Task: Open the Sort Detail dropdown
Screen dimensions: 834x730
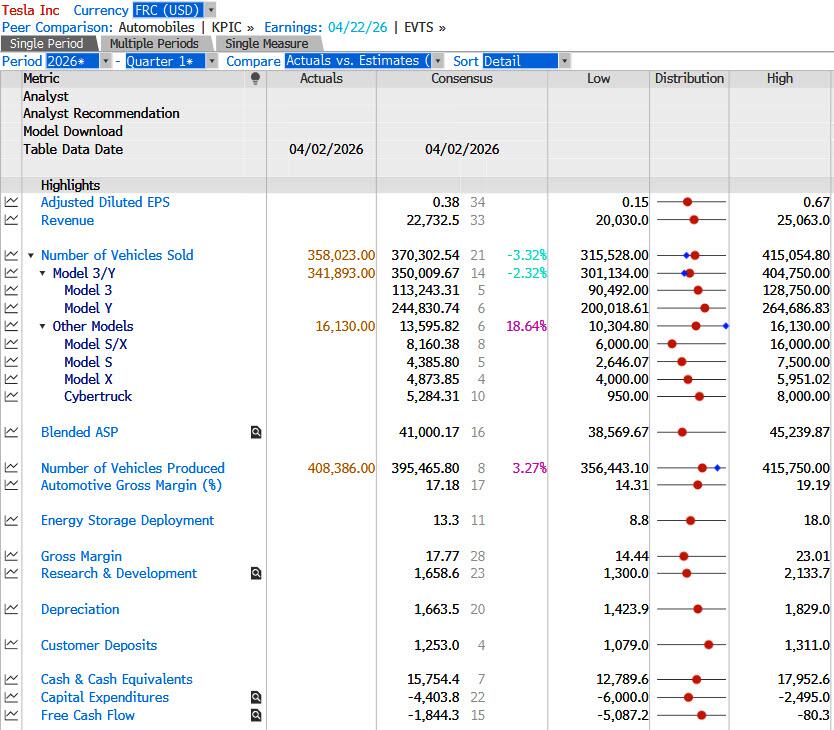Action: click(565, 61)
